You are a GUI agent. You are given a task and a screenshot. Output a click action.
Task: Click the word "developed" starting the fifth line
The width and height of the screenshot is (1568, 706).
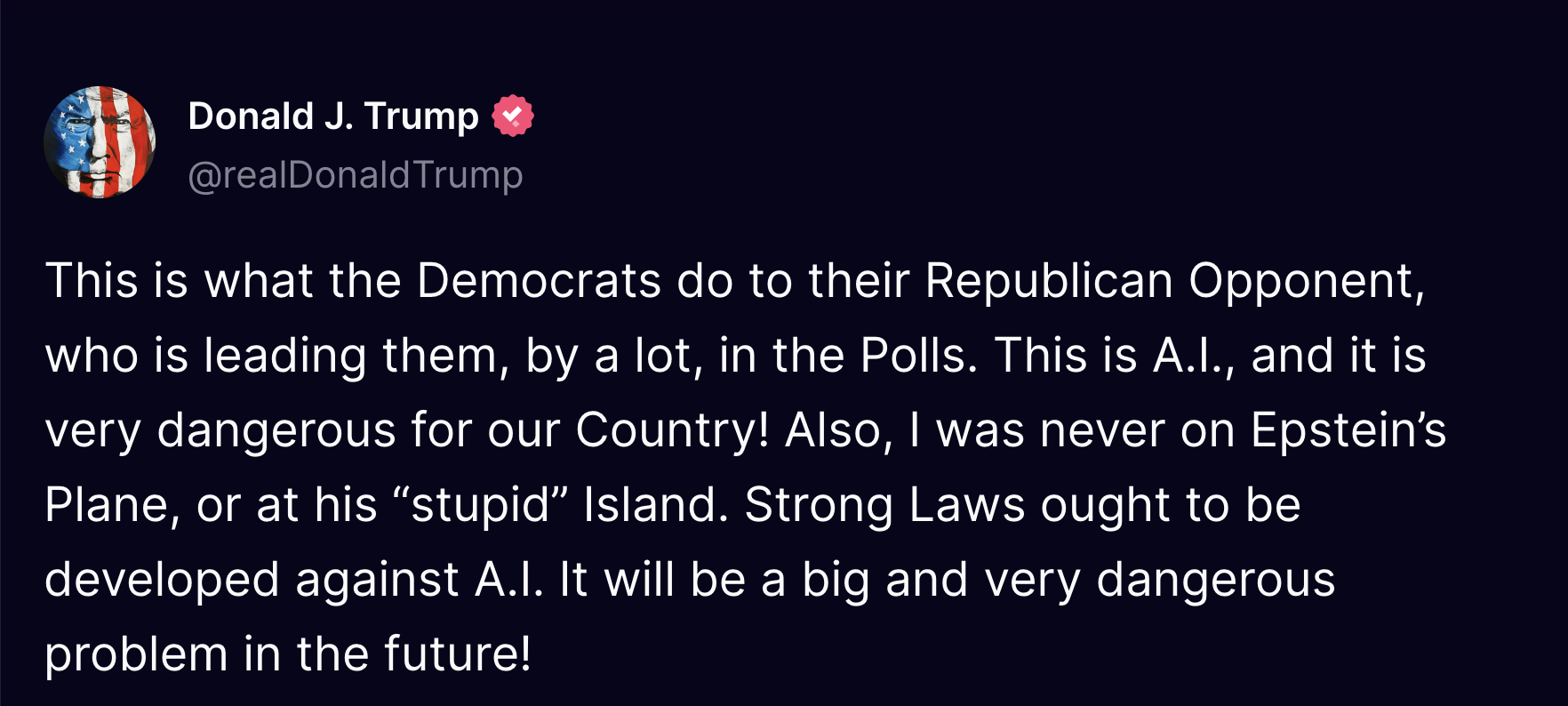(x=163, y=580)
